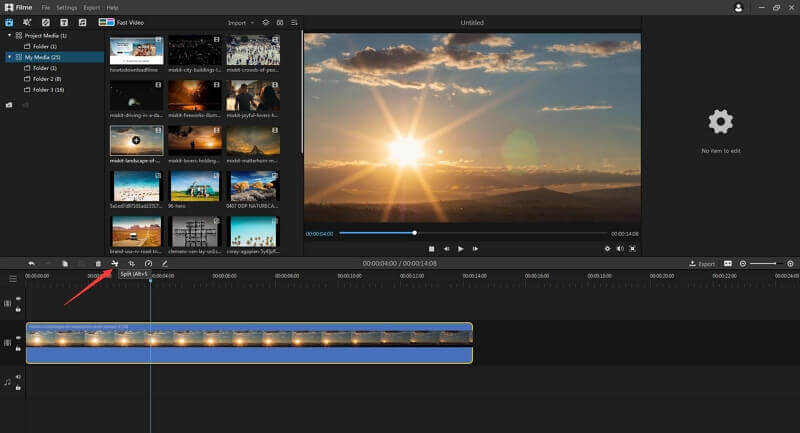
Task: Lock the audio track
Action: pyautogui.click(x=18, y=388)
